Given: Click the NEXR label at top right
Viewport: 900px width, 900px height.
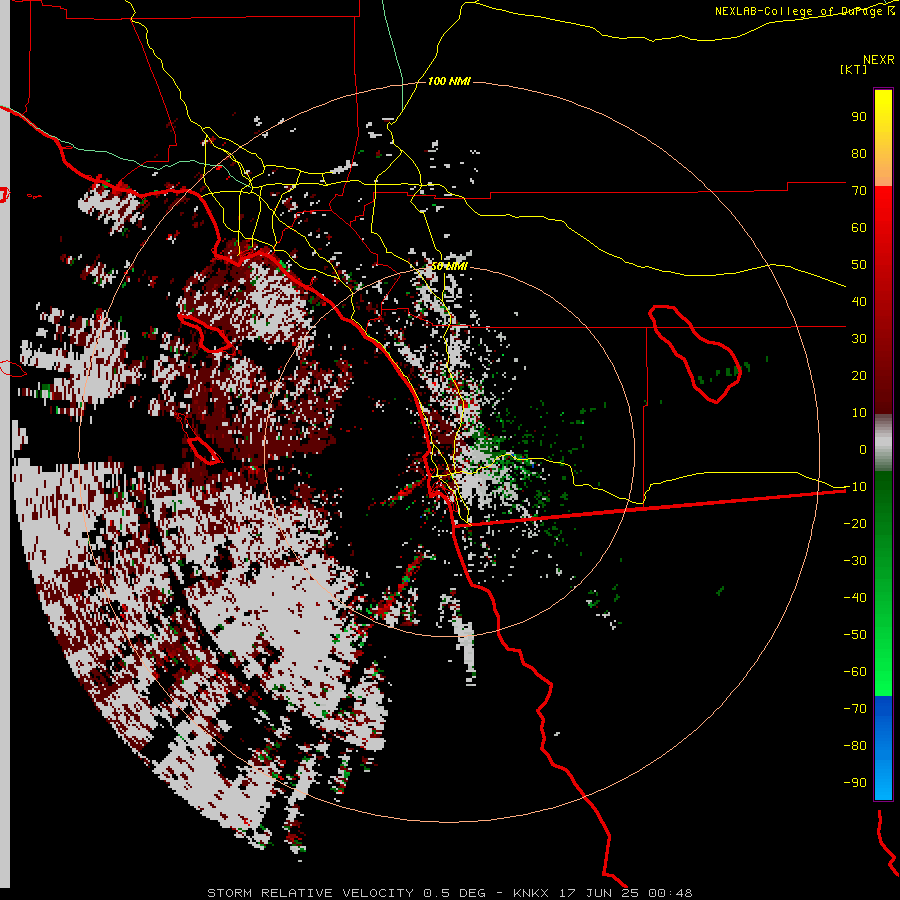Looking at the screenshot, I should (x=879, y=60).
